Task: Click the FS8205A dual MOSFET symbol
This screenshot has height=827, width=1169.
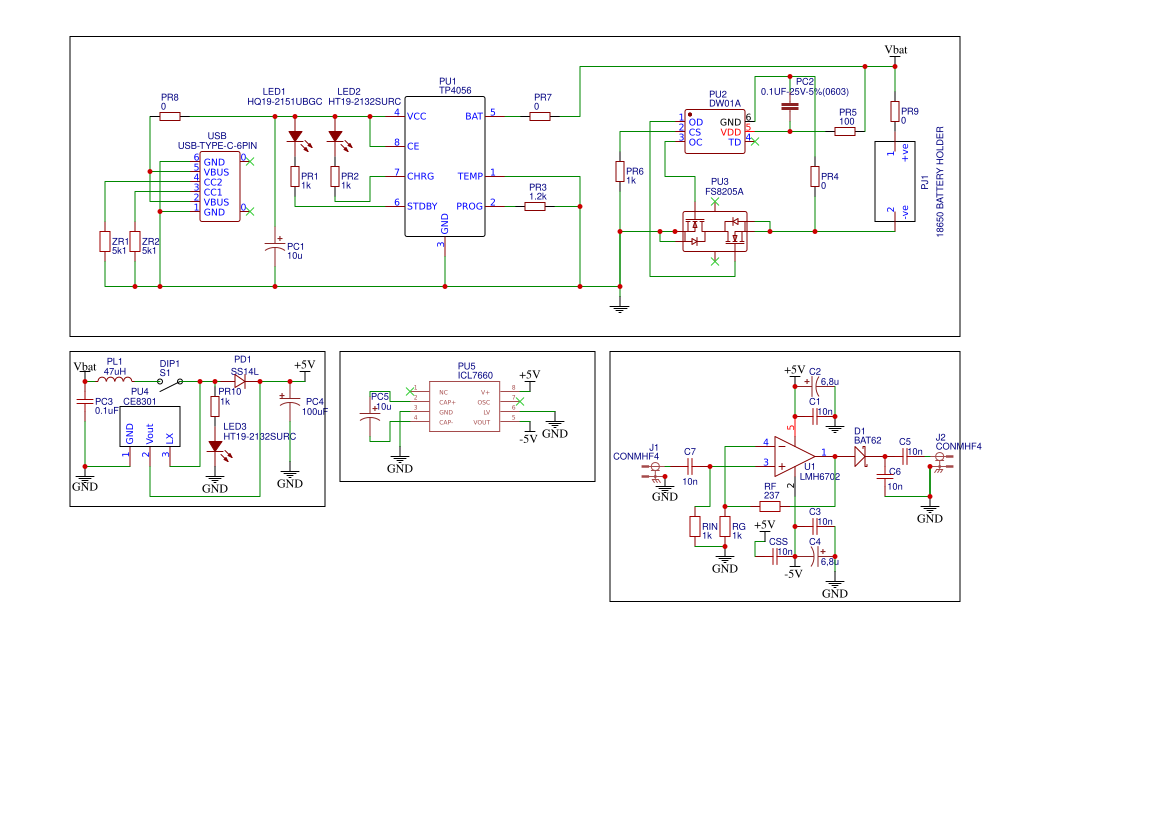Action: tap(714, 231)
